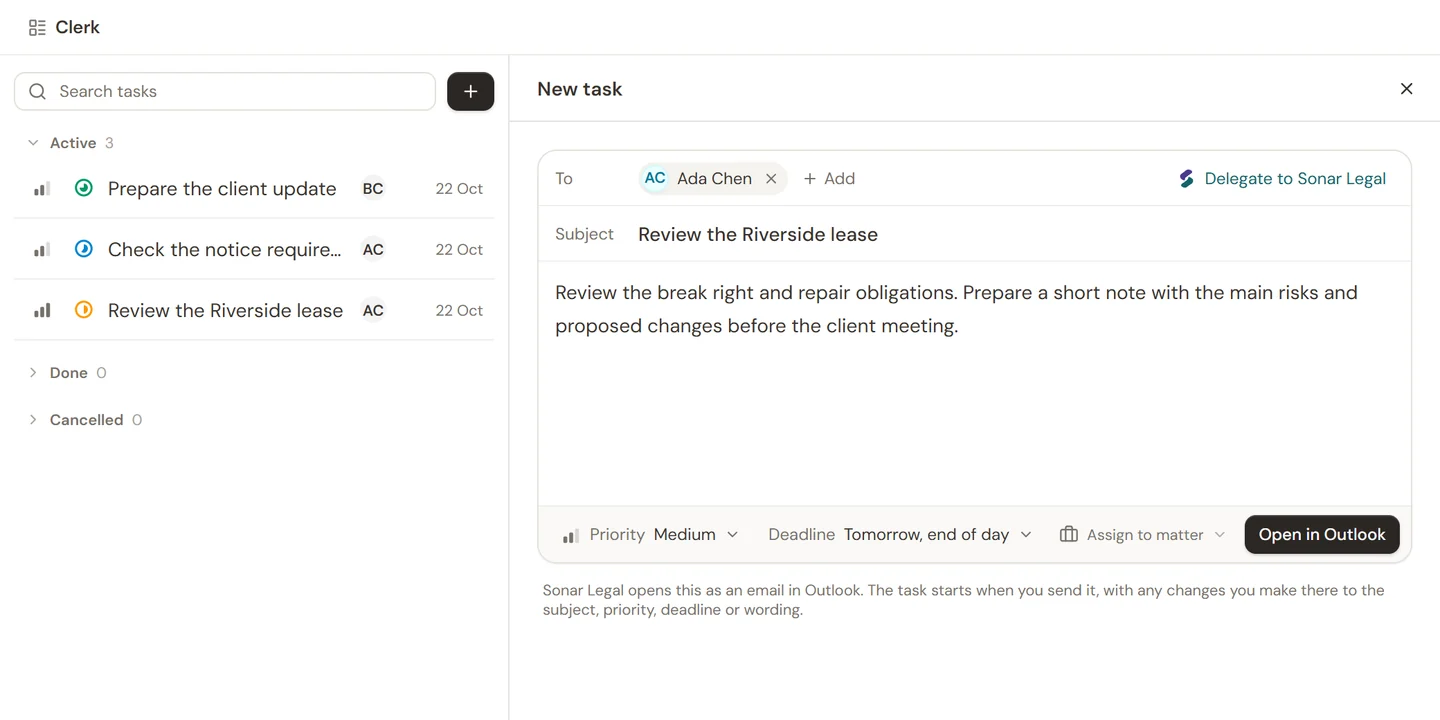
Task: Click the 22 Oct date on Review the Riverside lease
Action: click(x=459, y=310)
